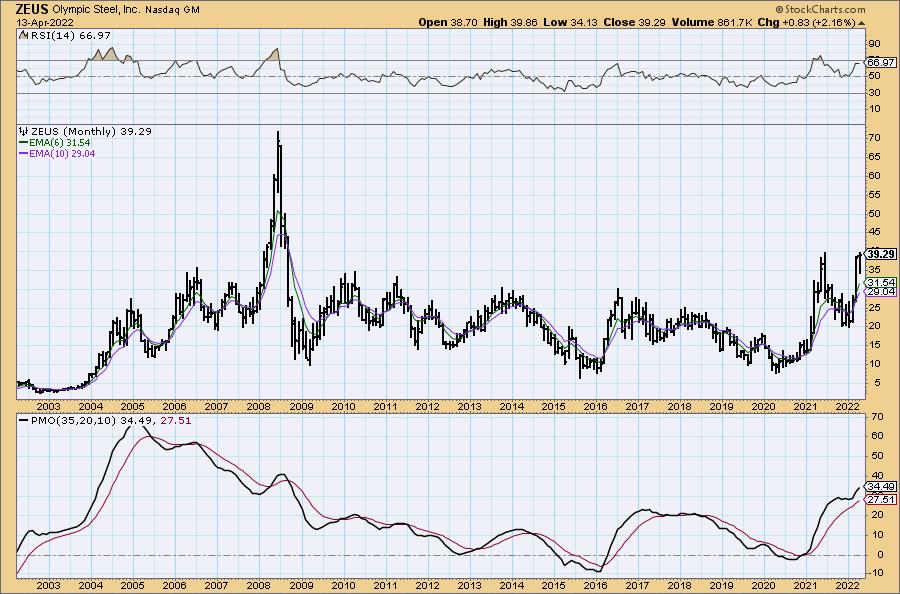Click the Chg +0.83 (+2.16%) value
Screen dimensions: 900x594
[806, 22]
